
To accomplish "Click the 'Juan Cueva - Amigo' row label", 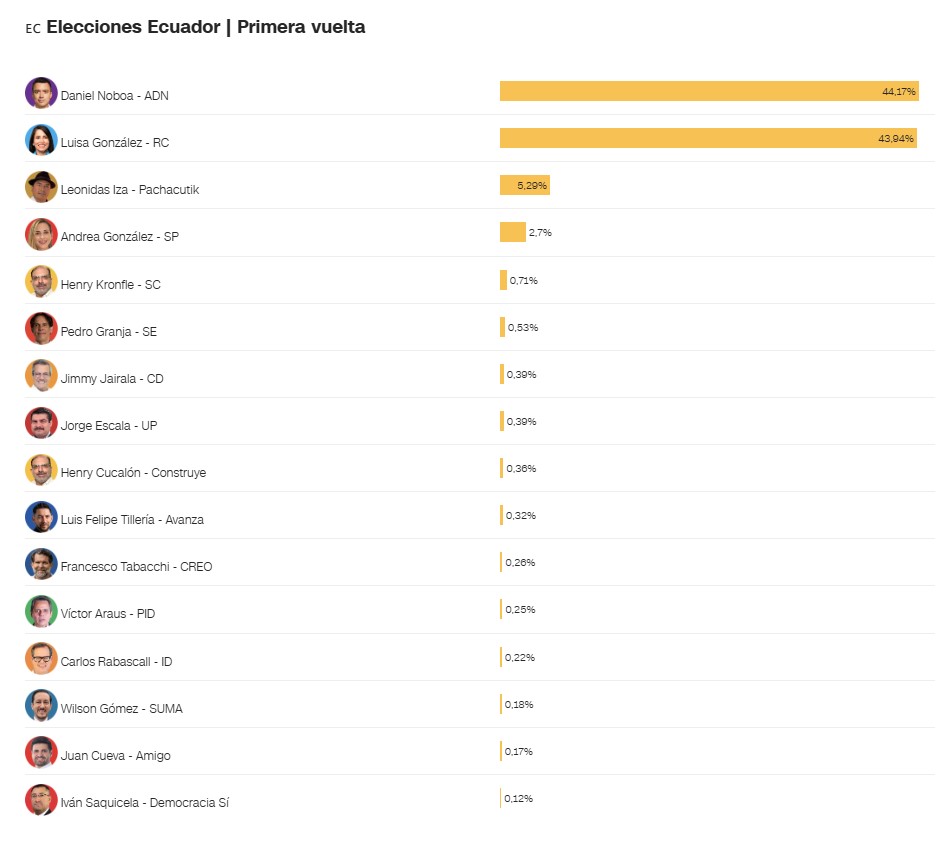I will click(x=115, y=755).
